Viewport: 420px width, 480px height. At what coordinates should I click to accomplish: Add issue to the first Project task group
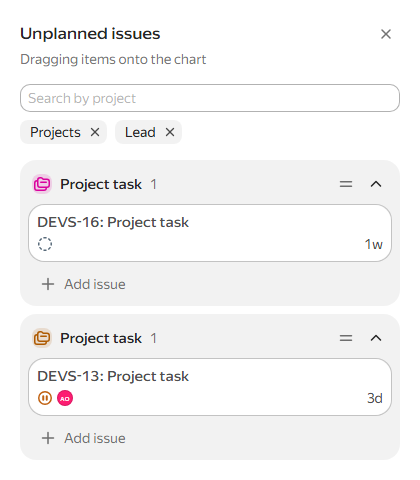coord(83,284)
